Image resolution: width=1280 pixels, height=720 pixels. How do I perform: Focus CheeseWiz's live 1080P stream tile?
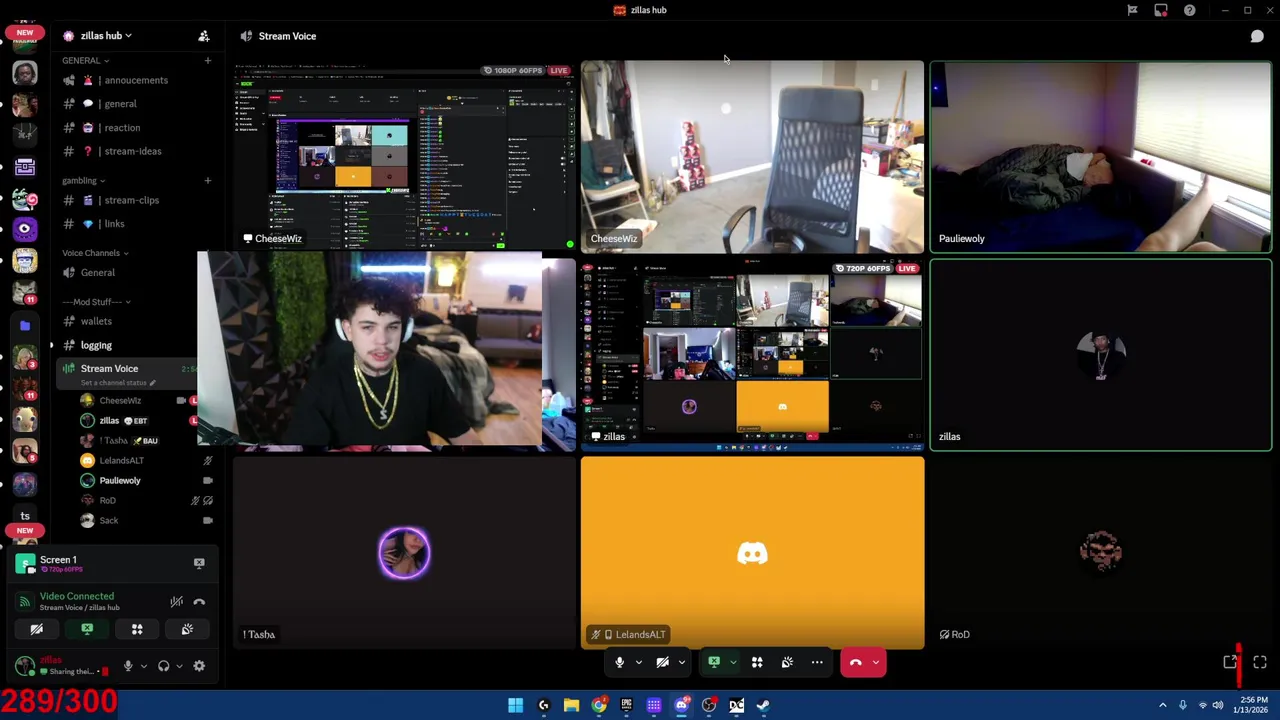(404, 157)
